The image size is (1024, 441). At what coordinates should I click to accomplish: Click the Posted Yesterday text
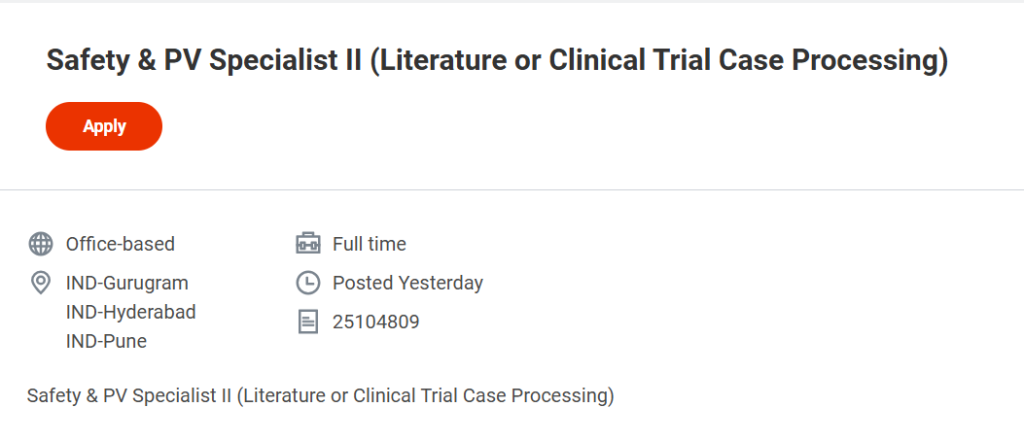408,283
